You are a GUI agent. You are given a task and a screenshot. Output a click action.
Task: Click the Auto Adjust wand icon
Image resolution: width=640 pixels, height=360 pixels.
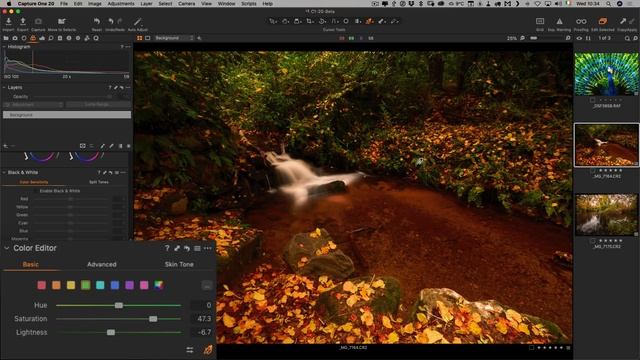[x=138, y=21]
